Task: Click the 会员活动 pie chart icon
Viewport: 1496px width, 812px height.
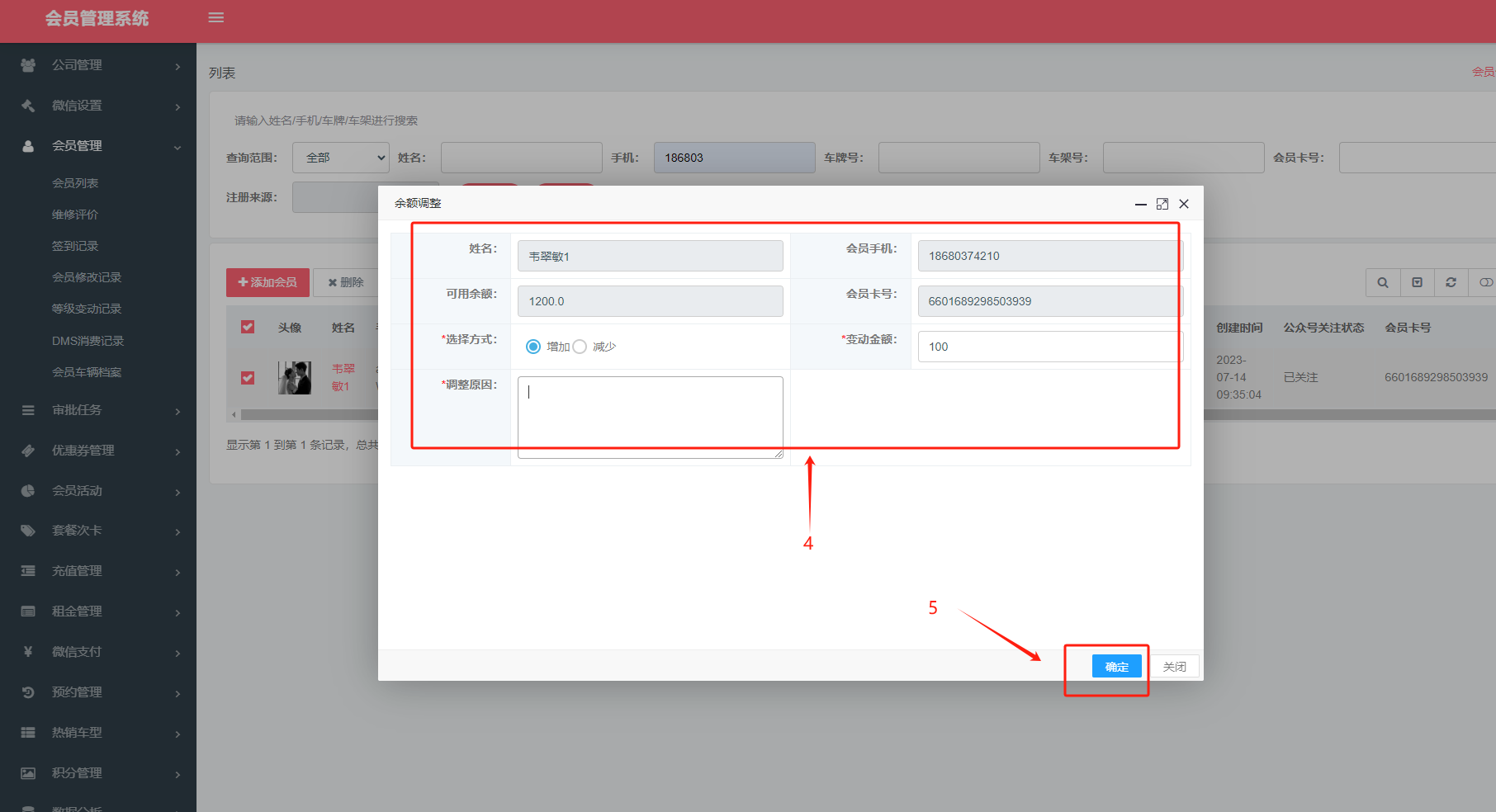Action: (x=28, y=491)
